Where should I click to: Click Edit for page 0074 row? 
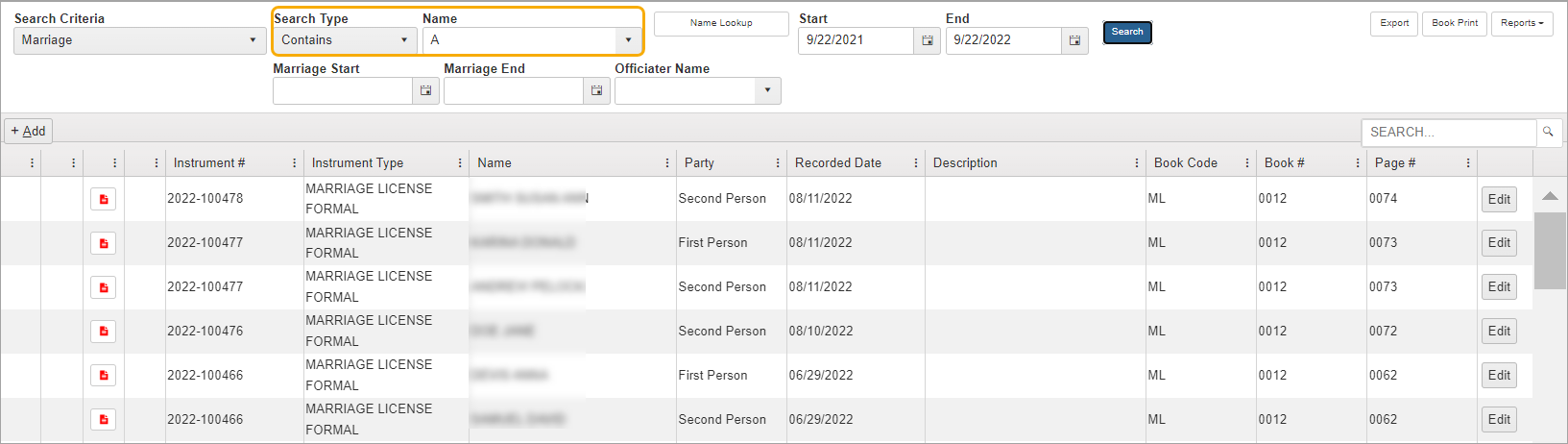pos(1498,199)
